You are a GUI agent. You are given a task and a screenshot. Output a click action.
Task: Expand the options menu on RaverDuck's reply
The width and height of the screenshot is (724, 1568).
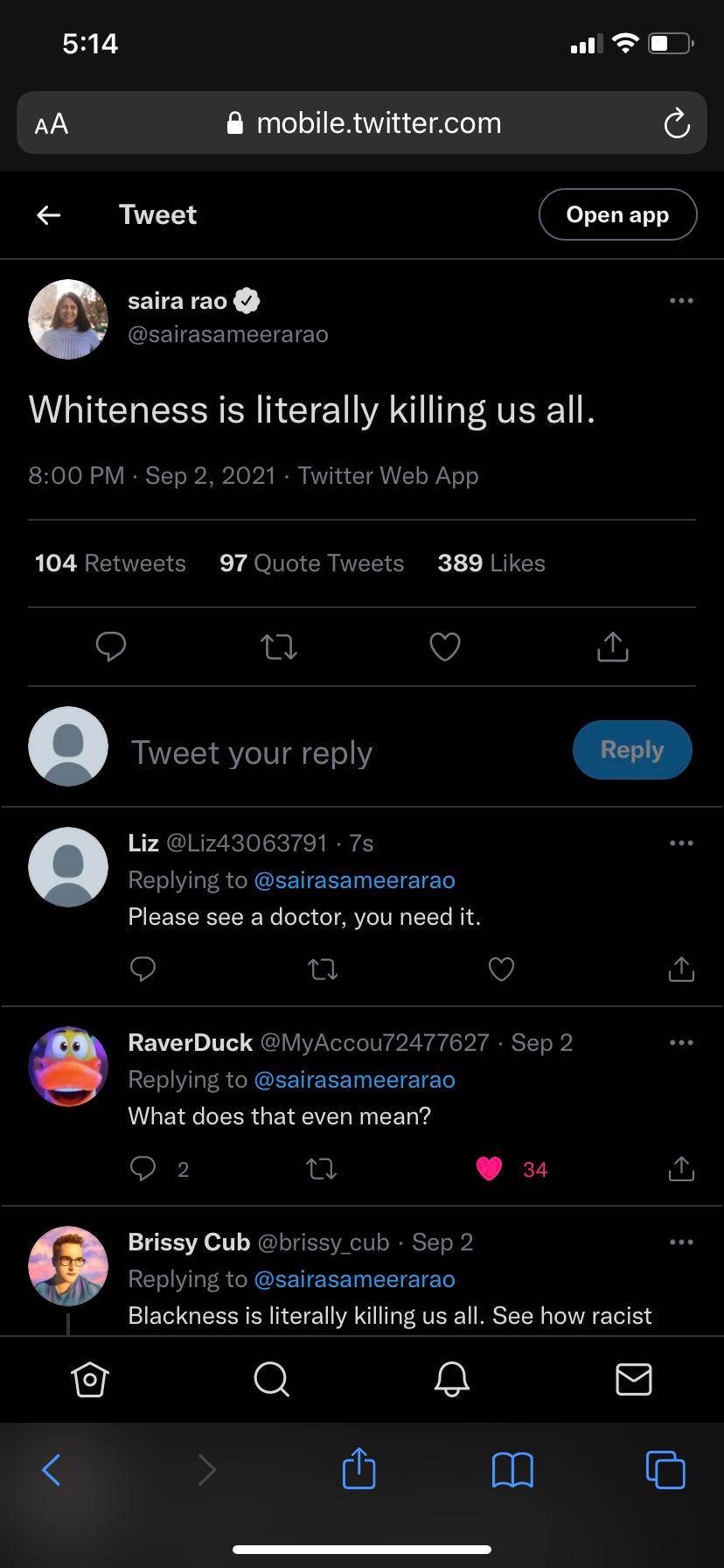tap(680, 1043)
